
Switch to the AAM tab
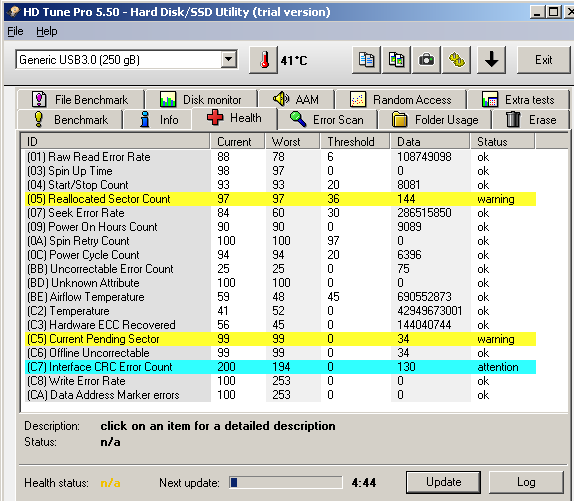point(296,100)
